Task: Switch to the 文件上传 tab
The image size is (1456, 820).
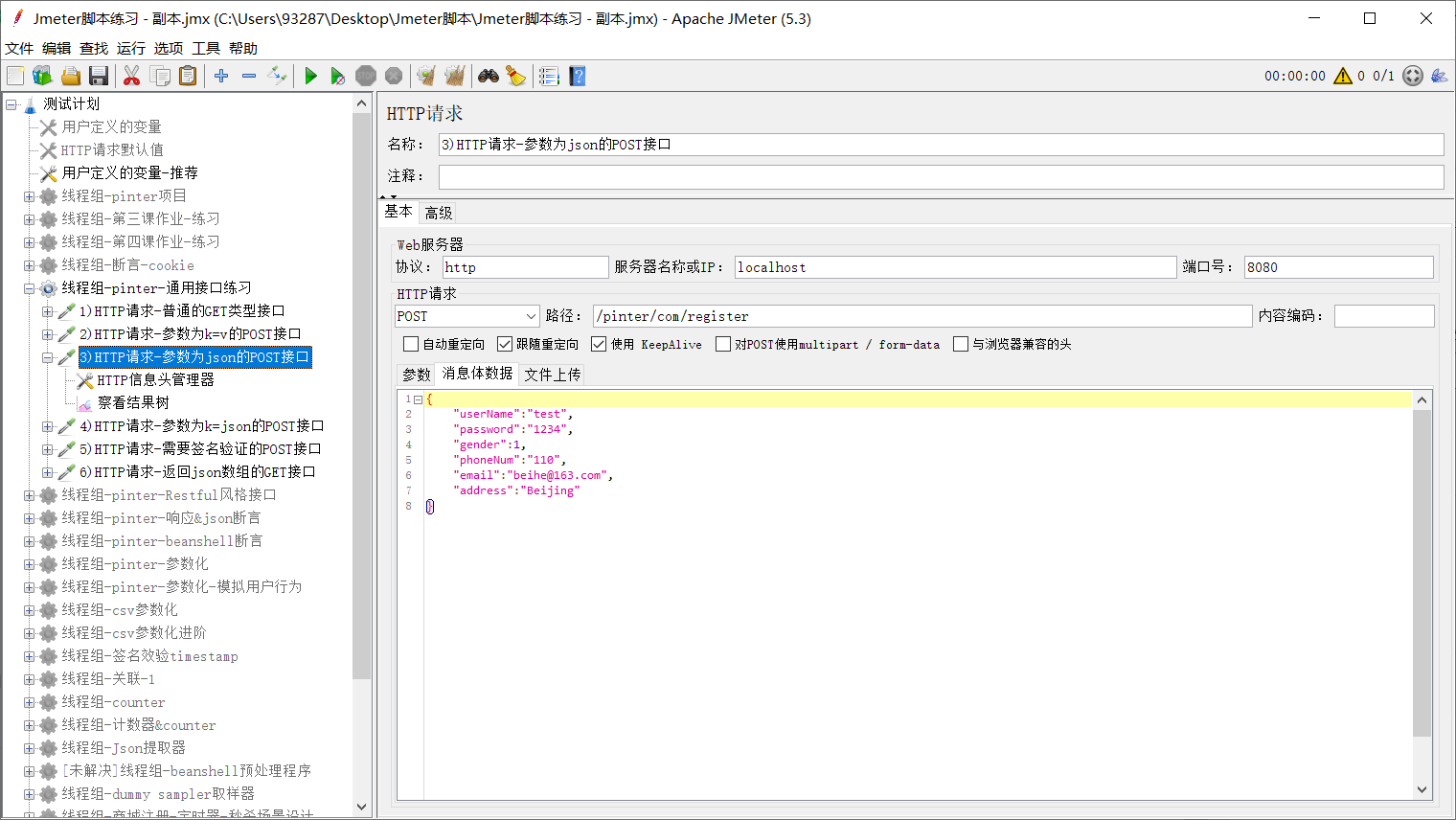Action: click(553, 375)
